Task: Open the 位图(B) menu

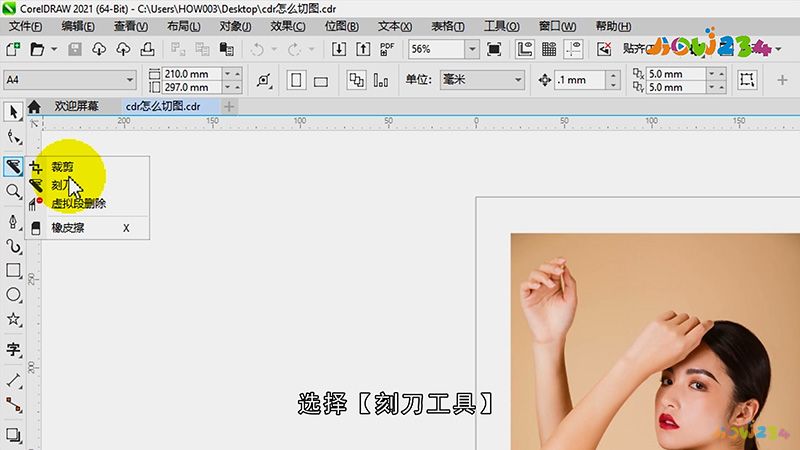Action: click(341, 26)
